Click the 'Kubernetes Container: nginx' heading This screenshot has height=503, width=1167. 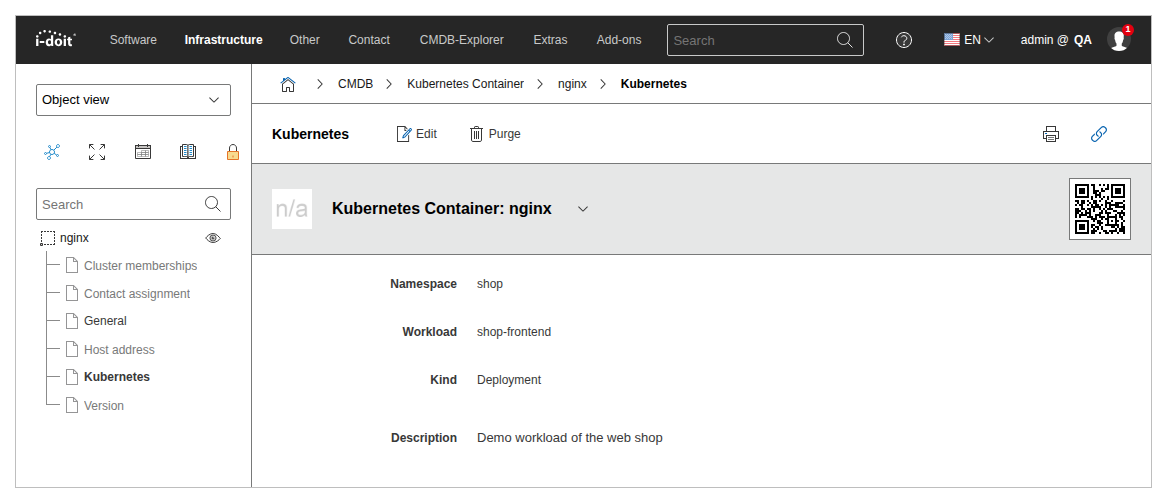[442, 209]
